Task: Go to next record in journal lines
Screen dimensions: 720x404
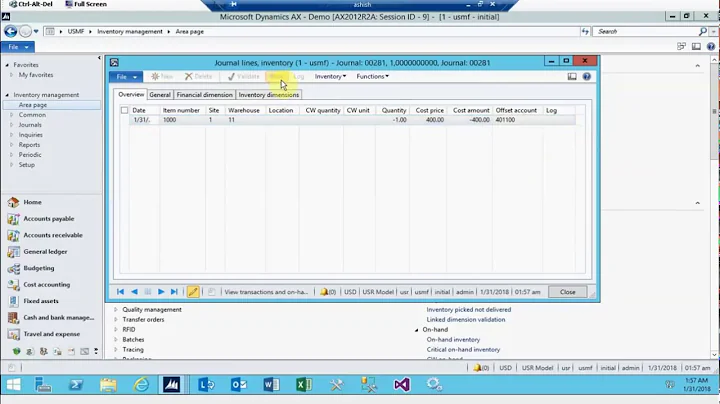Action: pyautogui.click(x=161, y=292)
